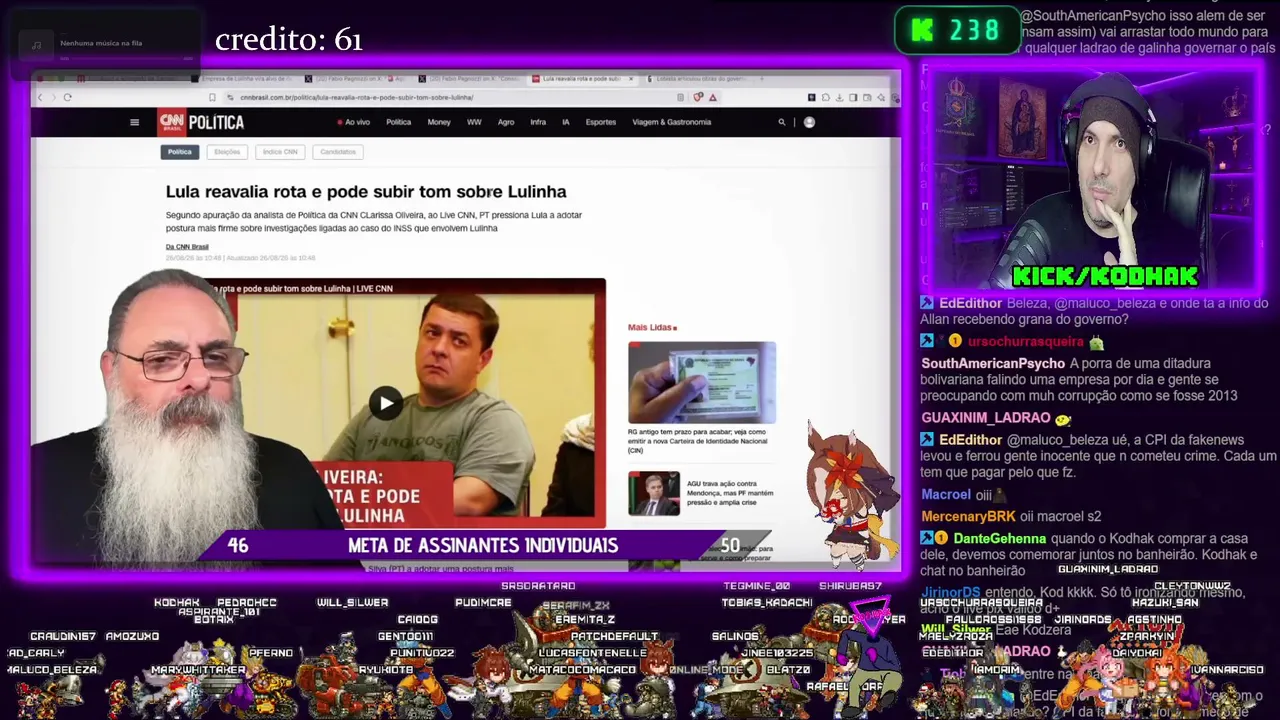Image resolution: width=1280 pixels, height=720 pixels.
Task: Click chat username 'DanteGehenna'
Action: [x=1000, y=538]
